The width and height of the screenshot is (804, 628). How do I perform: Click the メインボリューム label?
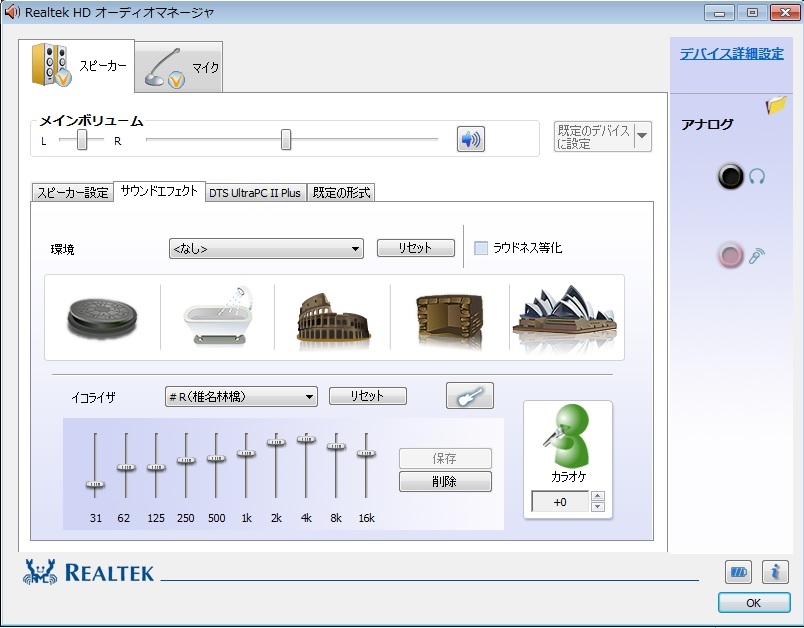pyautogui.click(x=91, y=121)
